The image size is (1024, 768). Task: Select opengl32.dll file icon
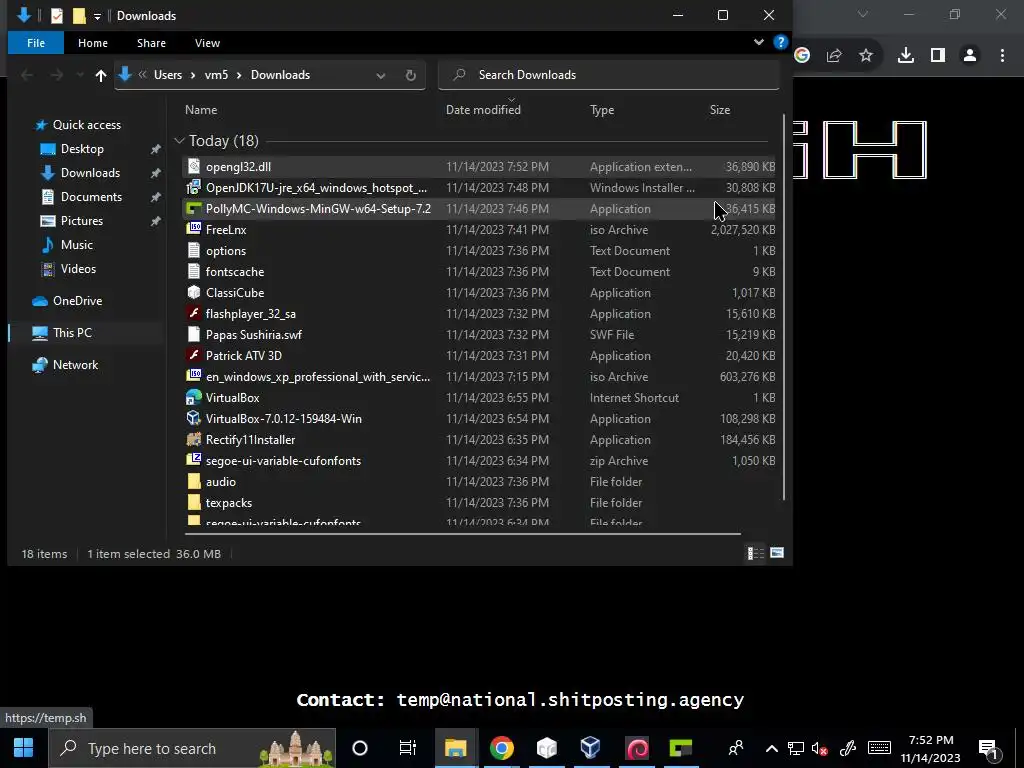193,167
